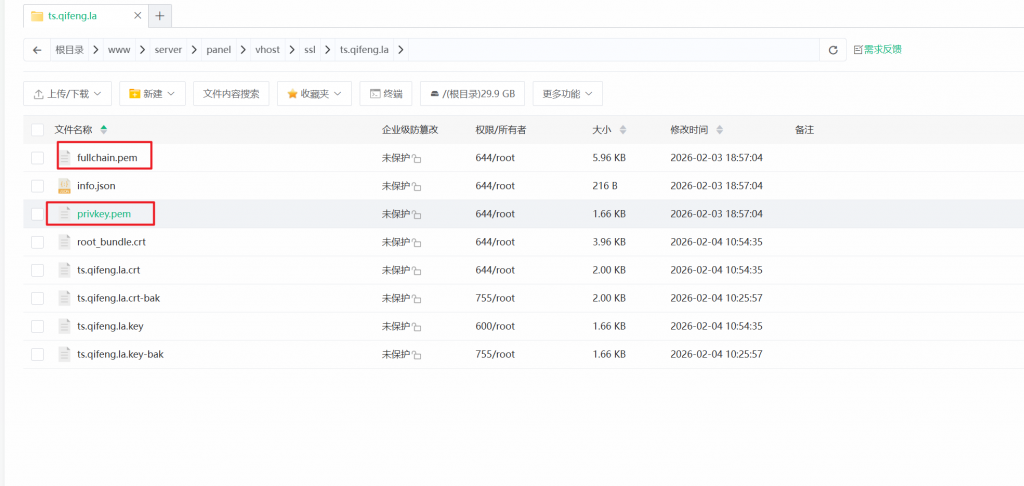Click the 5.96 KB size value
The width and height of the screenshot is (1024, 486).
click(x=609, y=157)
